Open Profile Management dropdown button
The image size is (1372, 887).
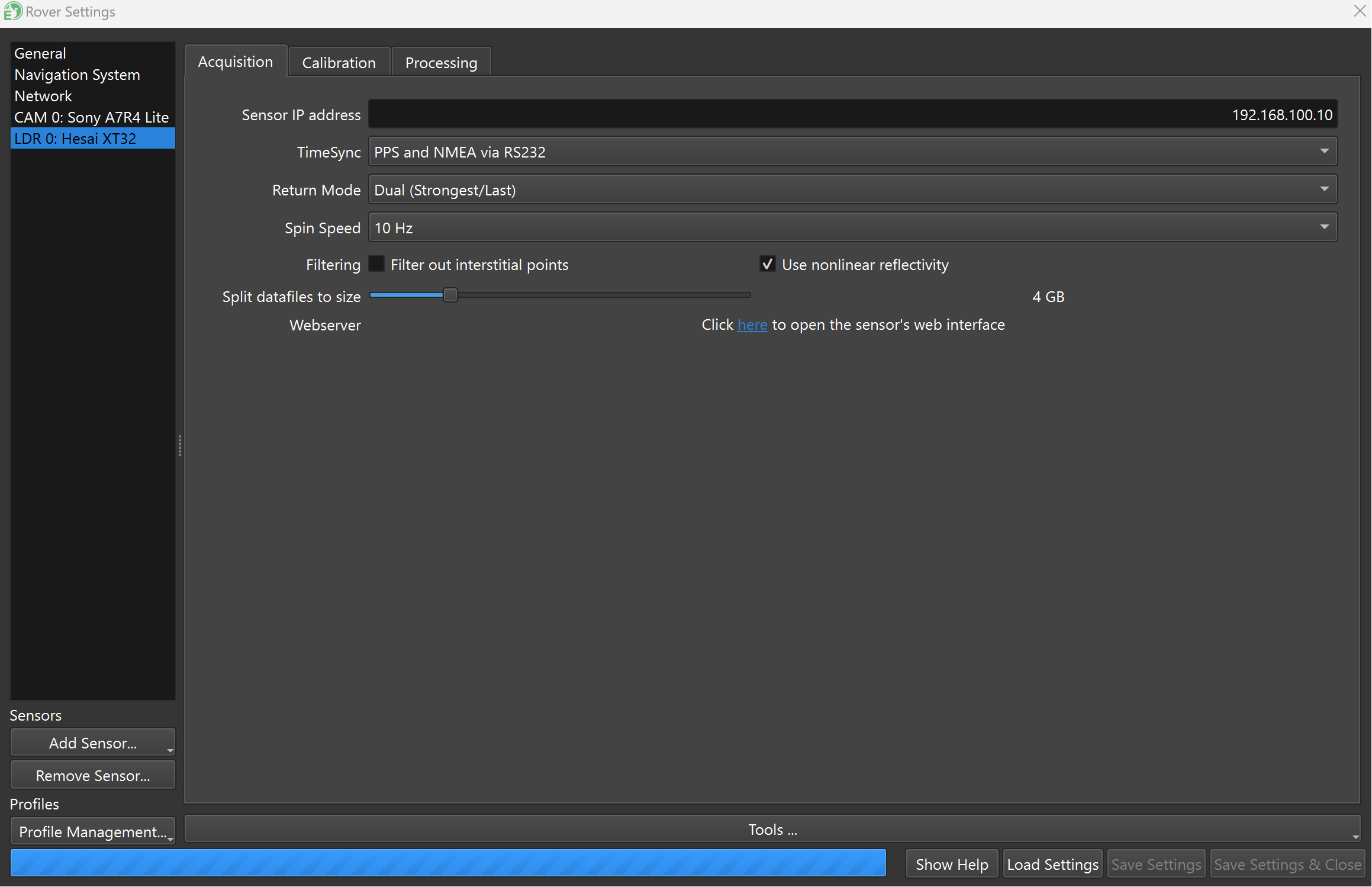click(x=93, y=832)
